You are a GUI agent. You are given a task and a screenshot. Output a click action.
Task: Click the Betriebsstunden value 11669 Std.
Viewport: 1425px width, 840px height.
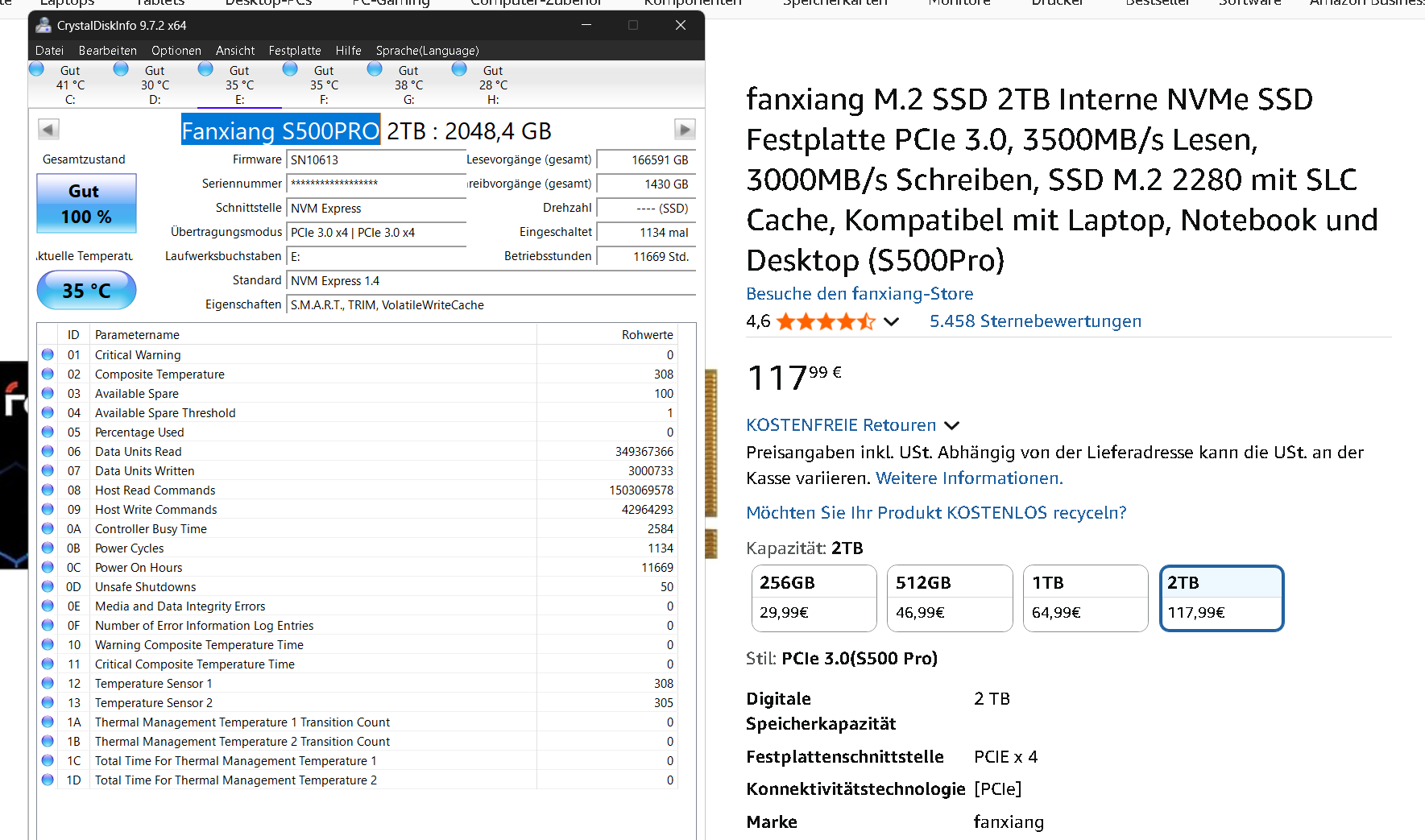coord(646,257)
